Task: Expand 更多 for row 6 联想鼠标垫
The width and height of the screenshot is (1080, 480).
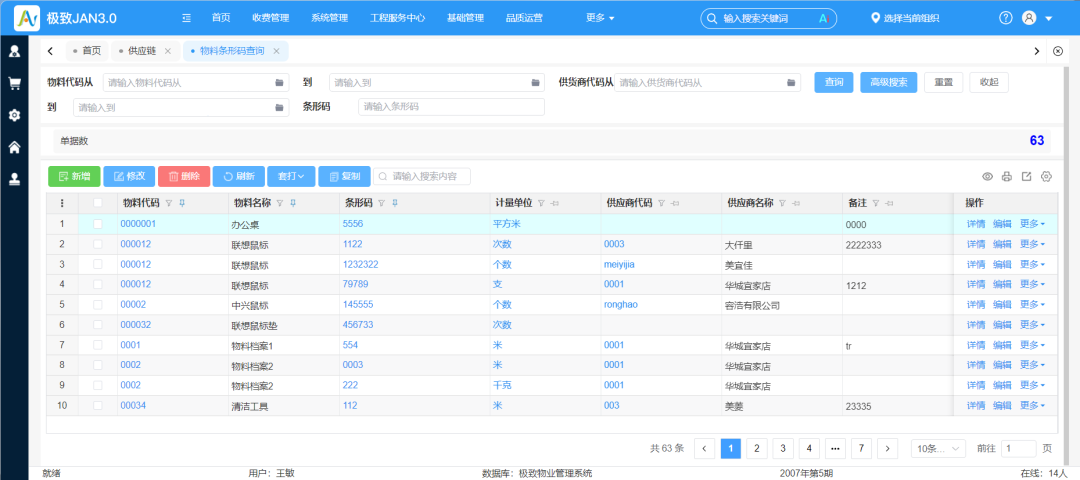Action: click(x=1032, y=325)
